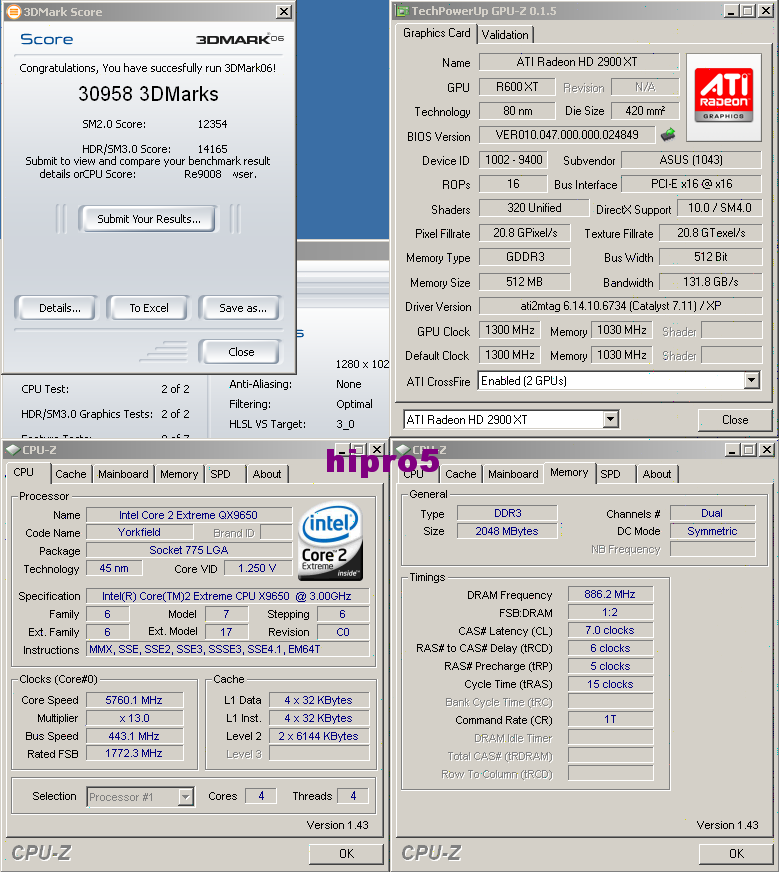Click the CAS# Latency 7.0 clocks value
The width and height of the screenshot is (779, 872).
pyautogui.click(x=610, y=630)
